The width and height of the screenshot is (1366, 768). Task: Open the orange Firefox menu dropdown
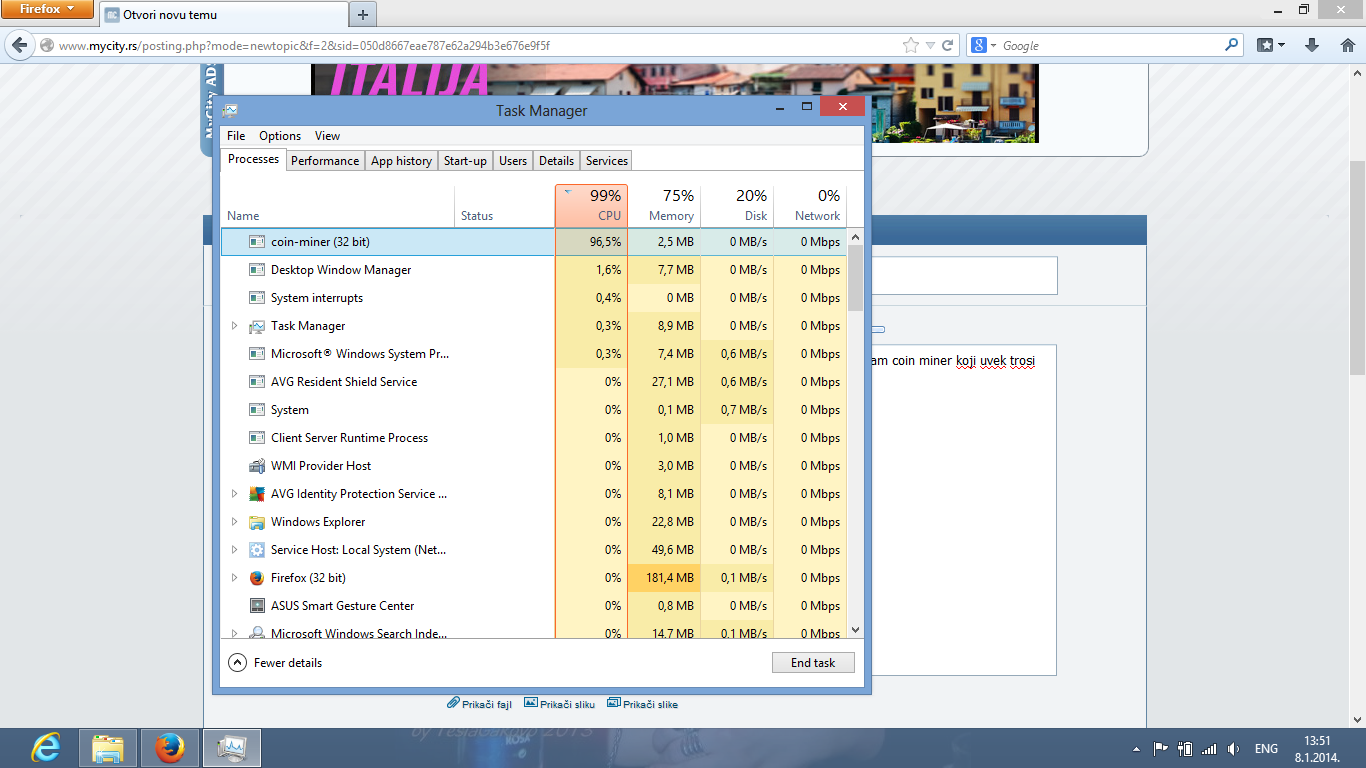point(47,9)
